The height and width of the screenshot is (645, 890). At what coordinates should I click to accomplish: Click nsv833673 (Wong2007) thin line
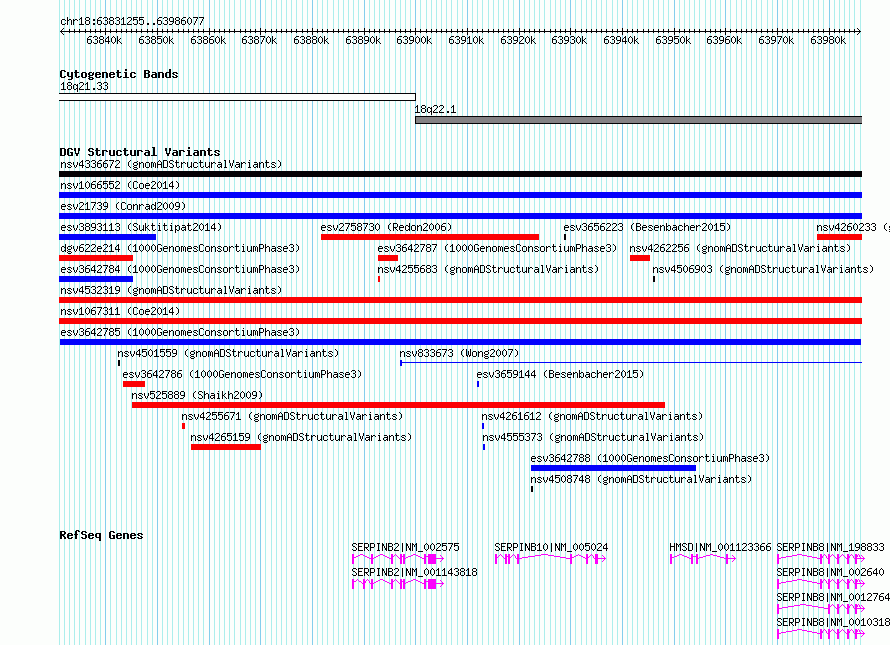631,362
